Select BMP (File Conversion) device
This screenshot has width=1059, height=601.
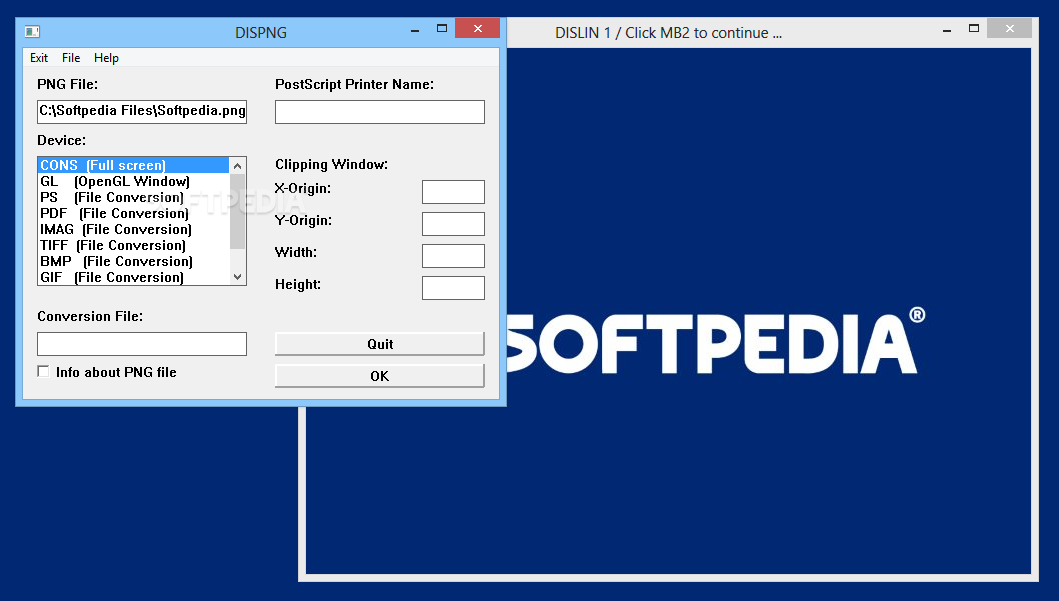(134, 261)
